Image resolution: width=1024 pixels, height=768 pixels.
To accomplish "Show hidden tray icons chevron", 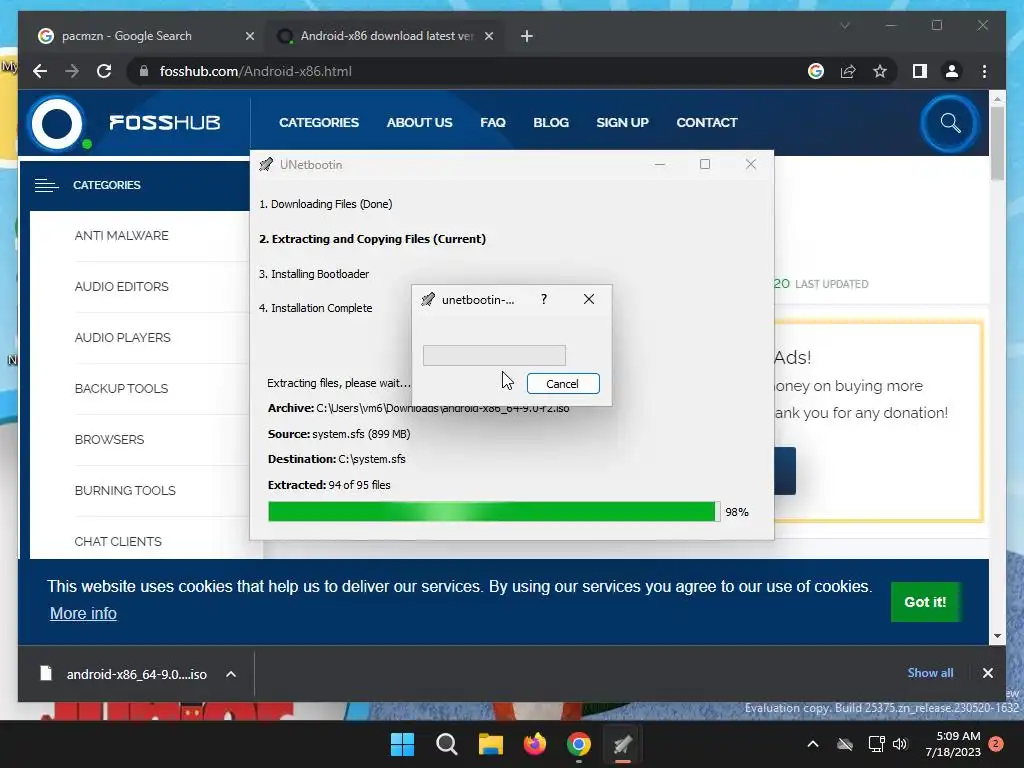I will (812, 744).
